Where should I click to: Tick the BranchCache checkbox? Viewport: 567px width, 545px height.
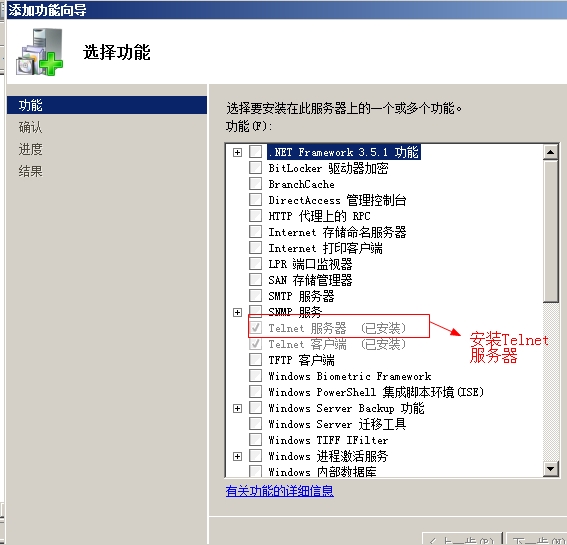(255, 184)
